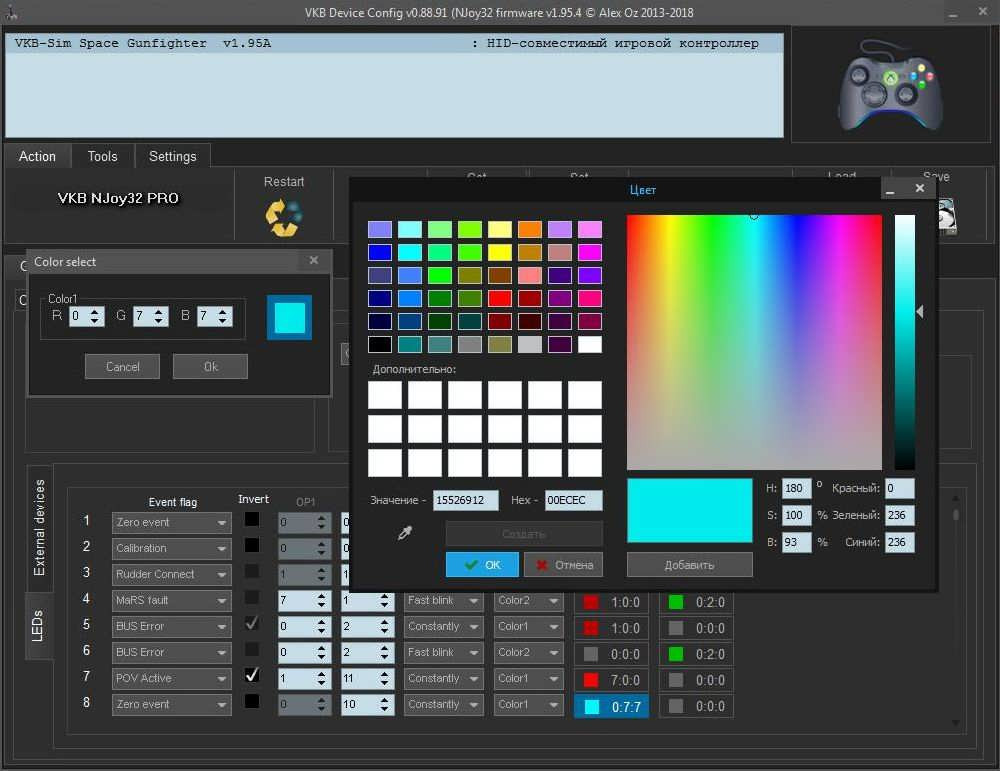Switch to External devices vertical tab
Screen dimensions: 1000x771
point(39,527)
